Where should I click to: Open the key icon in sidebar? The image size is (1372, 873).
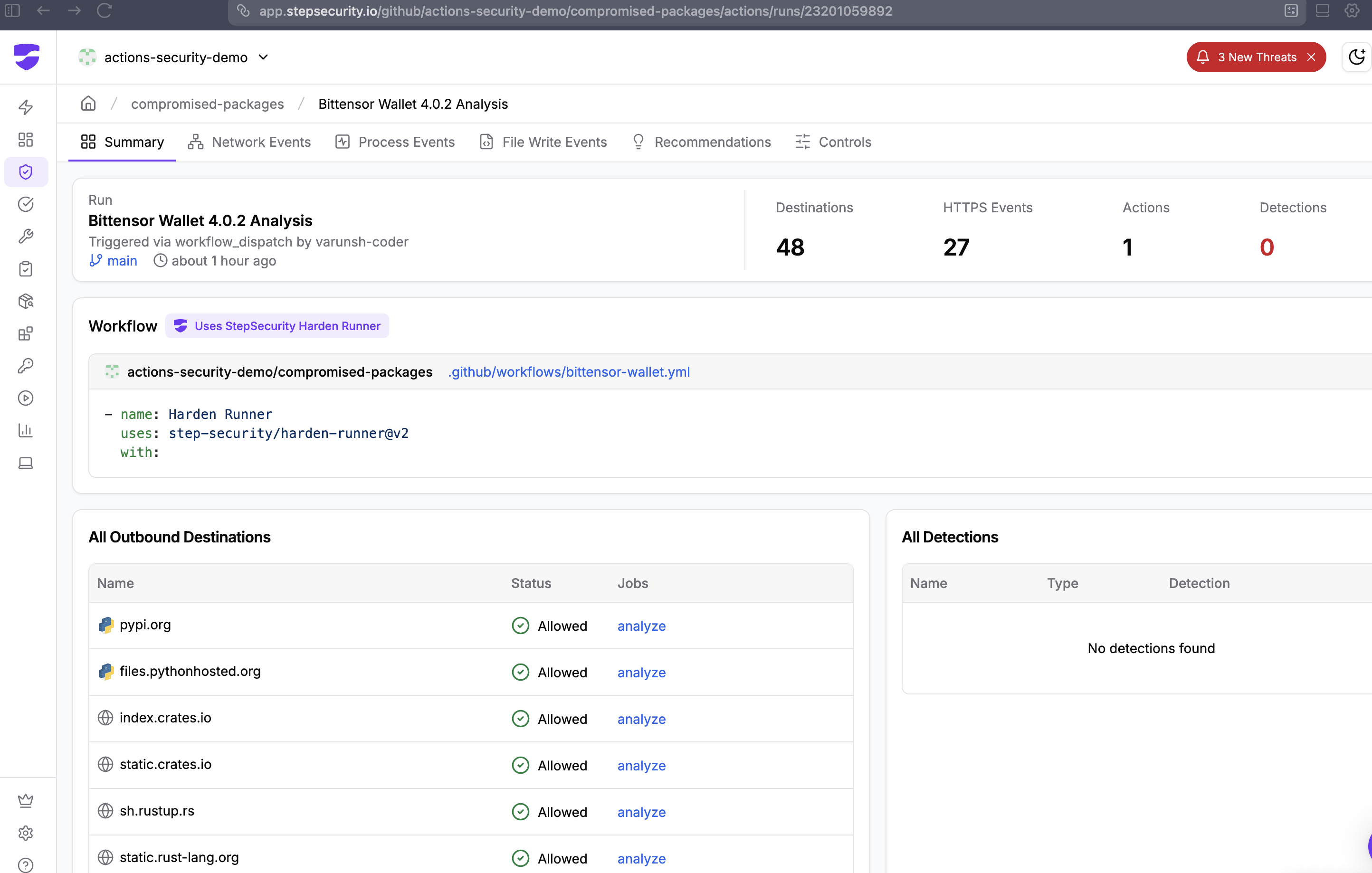[26, 366]
